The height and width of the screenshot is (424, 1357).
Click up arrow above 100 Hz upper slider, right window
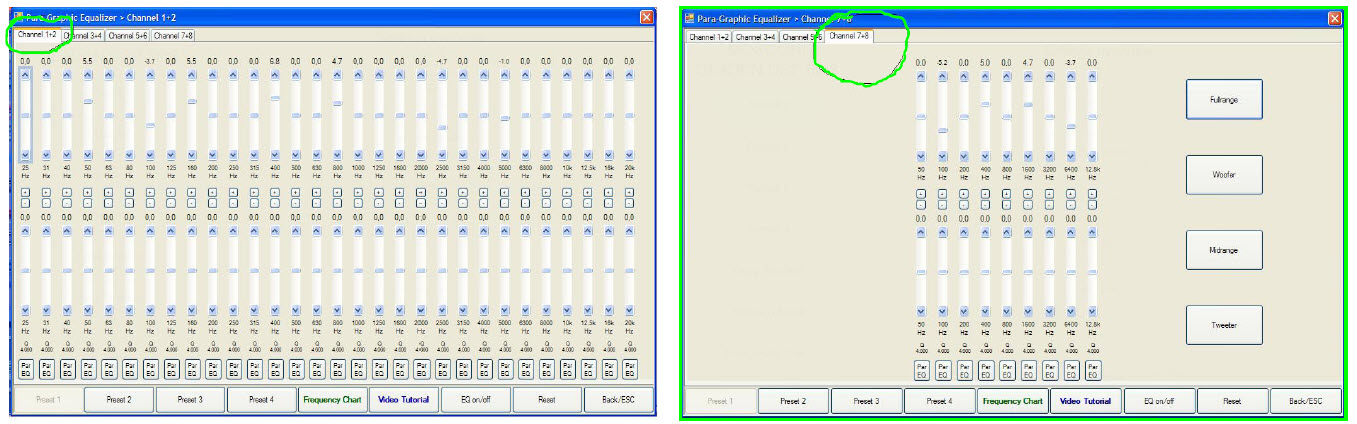click(943, 75)
